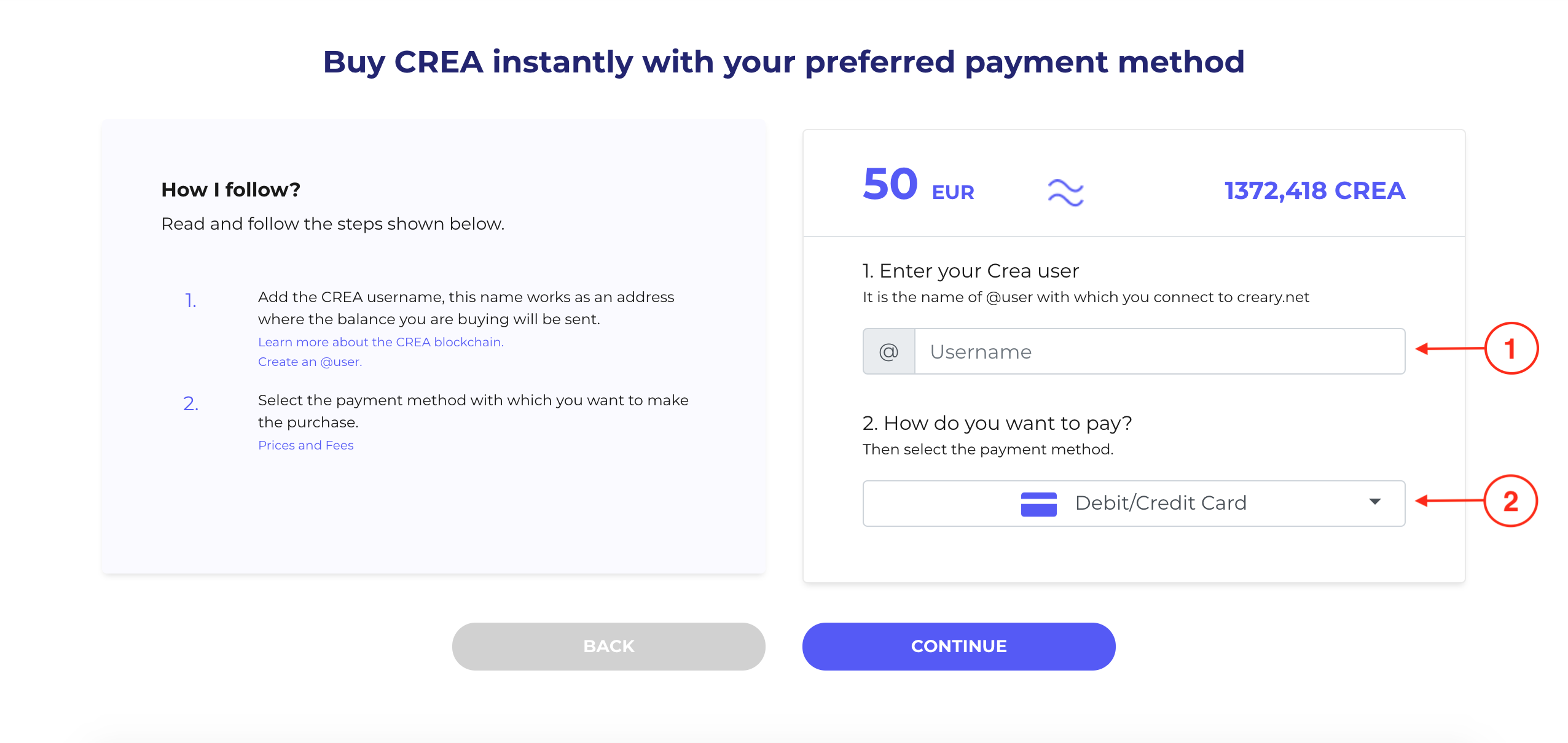Viewport: 1568px width, 743px height.
Task: Click the red arrow pointing to Username field
Action: pos(1449,349)
